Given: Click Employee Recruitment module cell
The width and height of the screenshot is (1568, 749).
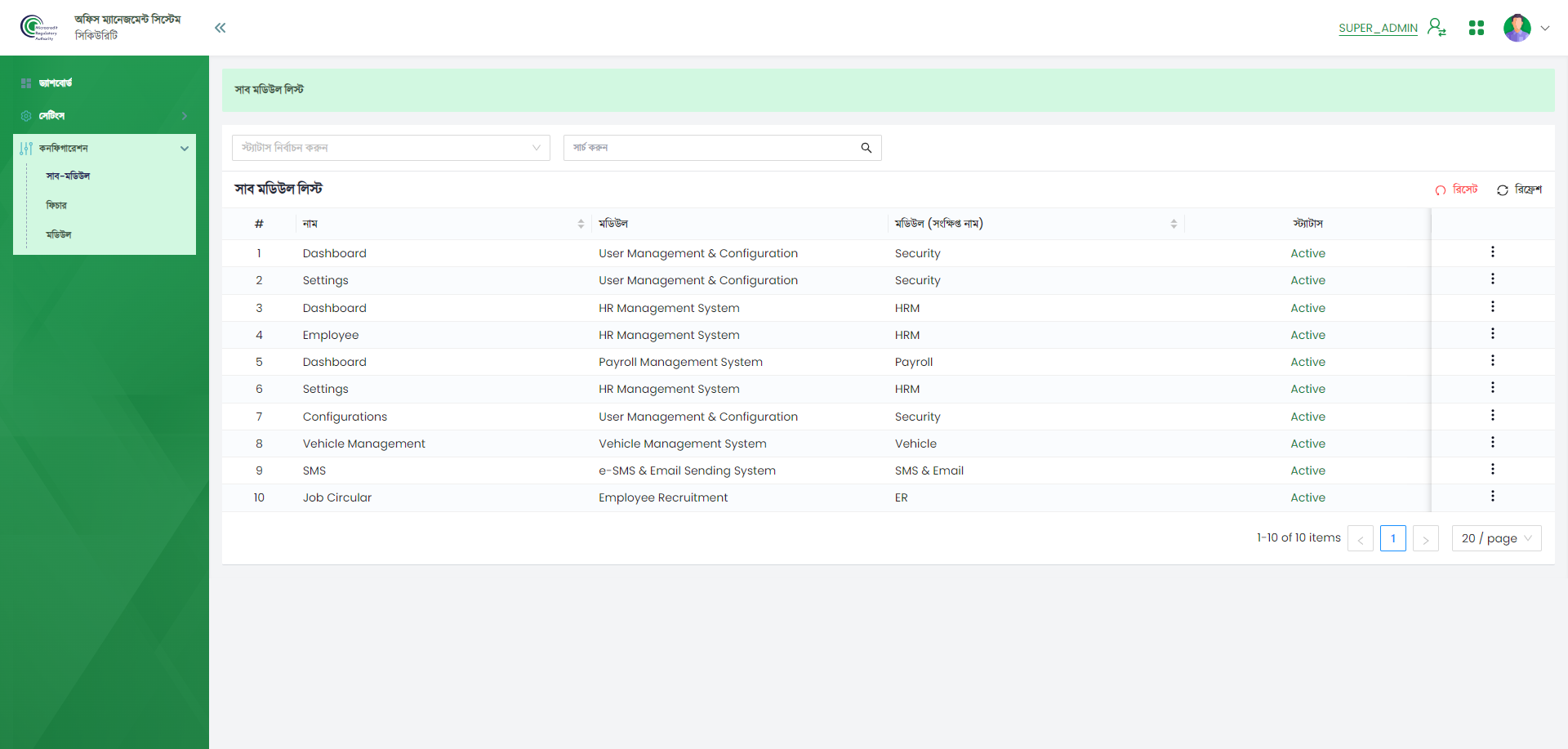Looking at the screenshot, I should pyautogui.click(x=663, y=497).
